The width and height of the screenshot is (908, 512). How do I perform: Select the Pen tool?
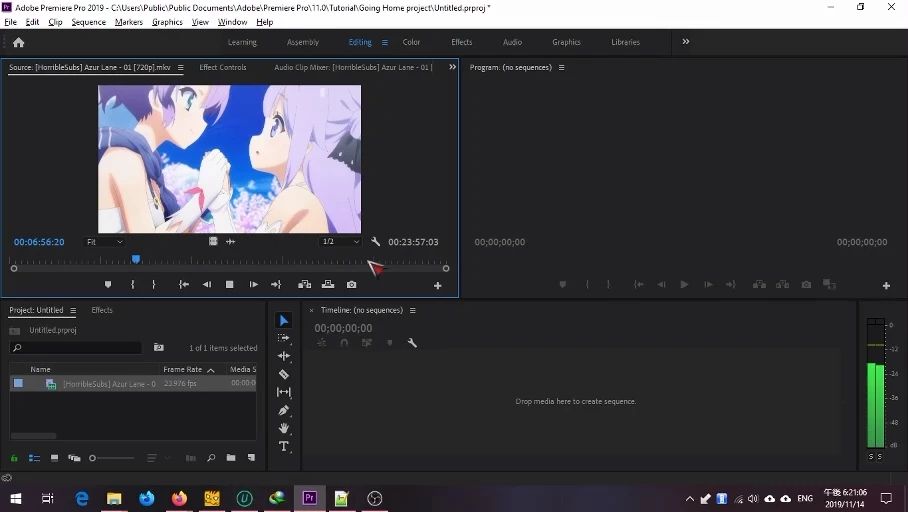click(x=284, y=411)
